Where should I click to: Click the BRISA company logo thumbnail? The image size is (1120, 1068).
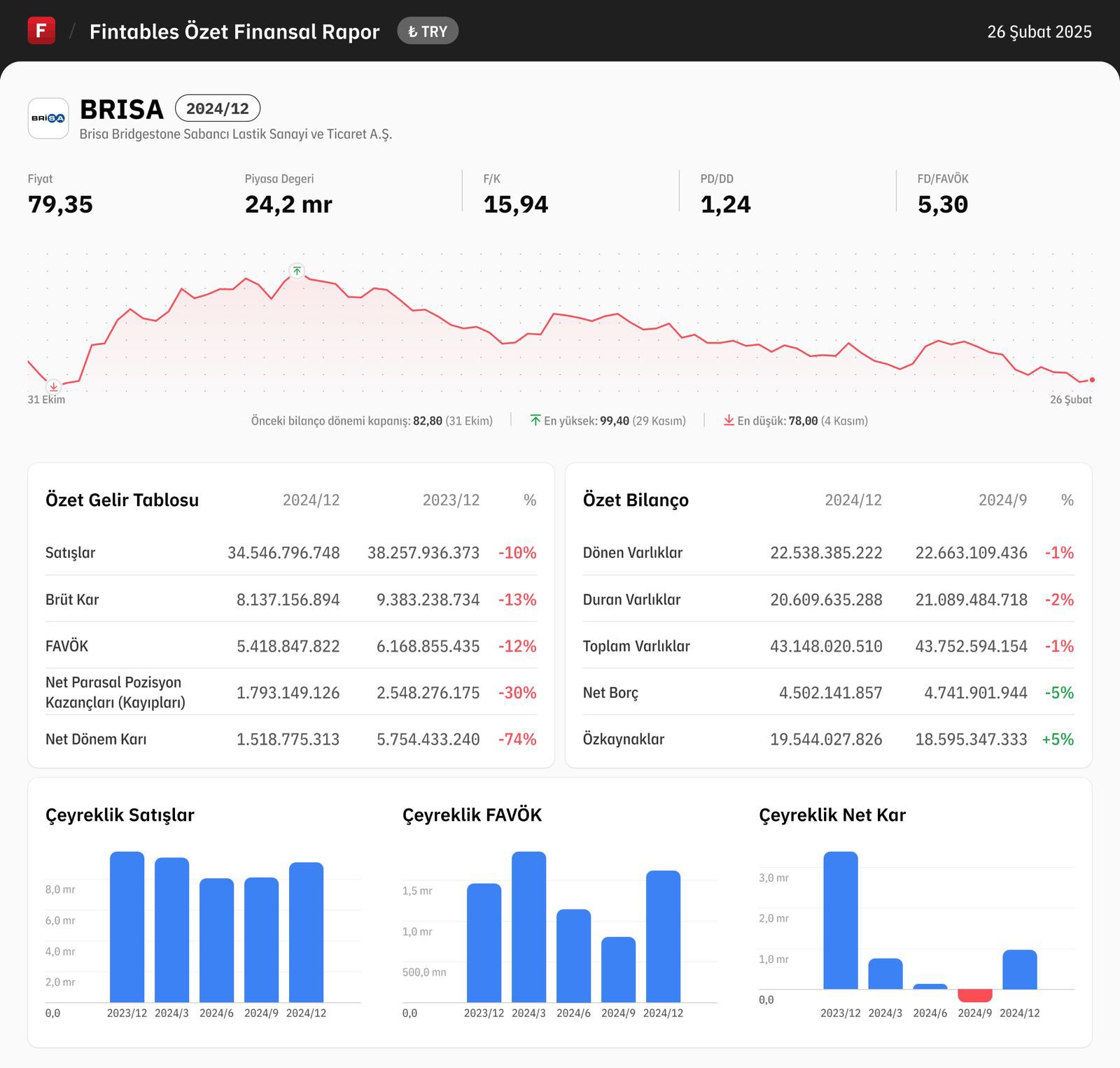(x=48, y=118)
